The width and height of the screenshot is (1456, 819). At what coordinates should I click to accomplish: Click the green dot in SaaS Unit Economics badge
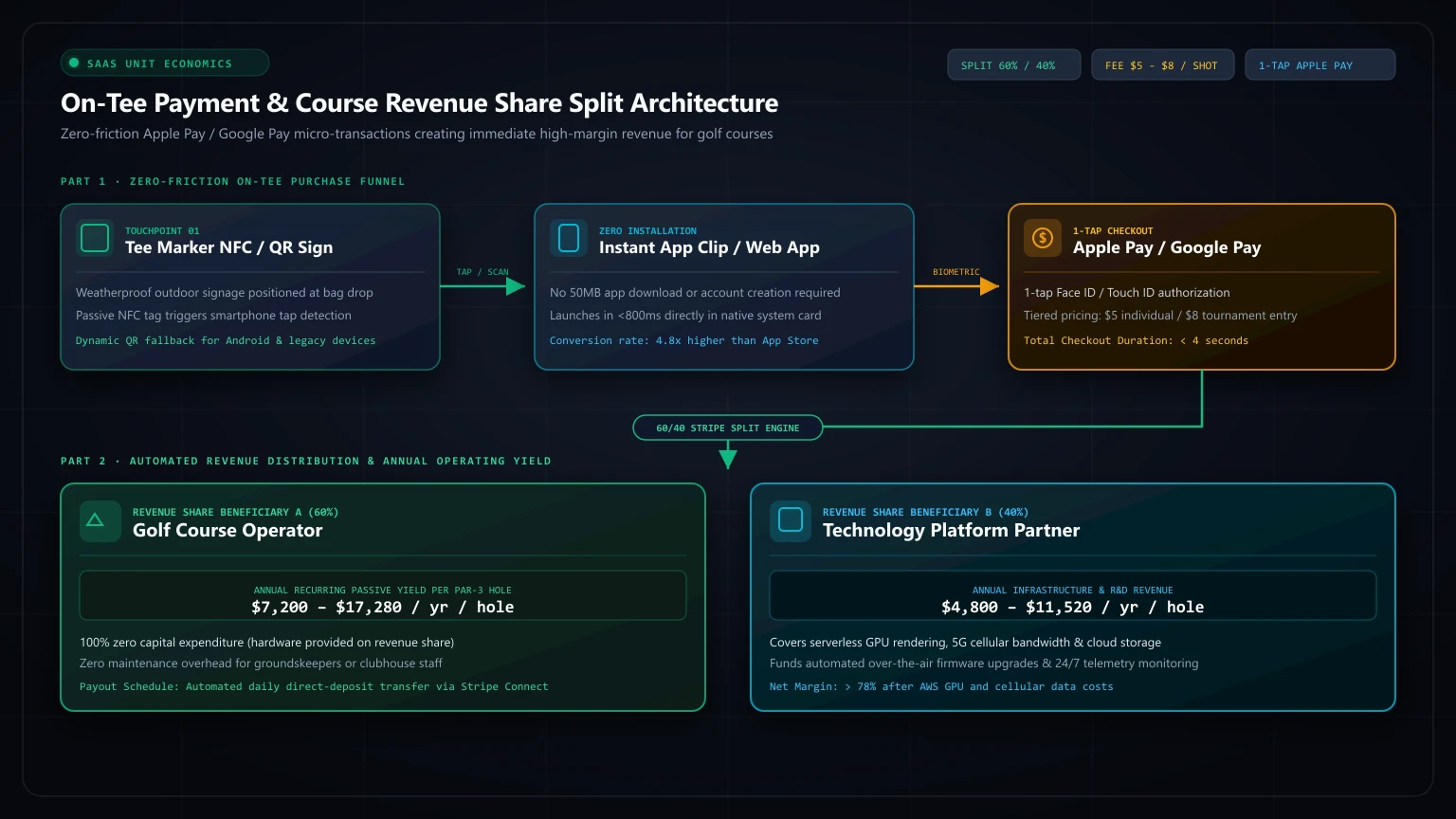[x=74, y=64]
